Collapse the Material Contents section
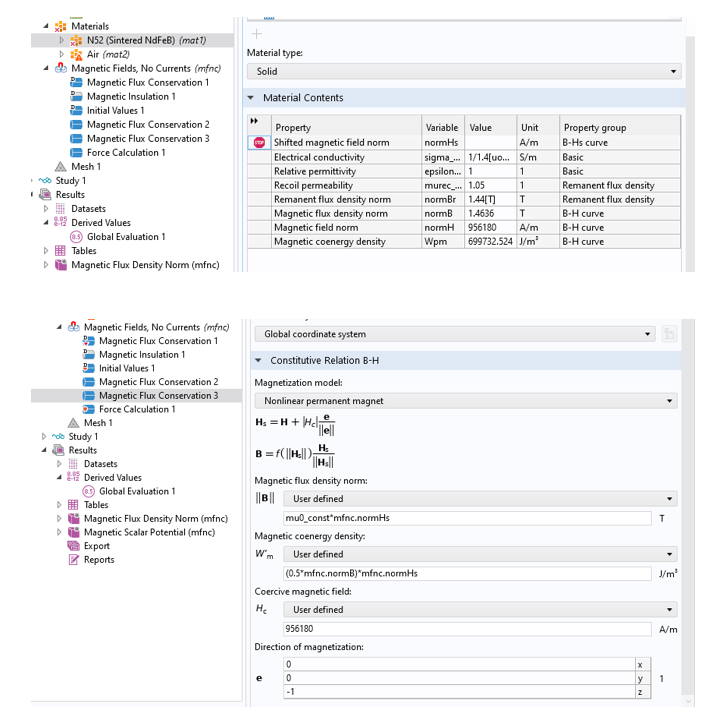The height and width of the screenshot is (721, 715). (x=251, y=98)
